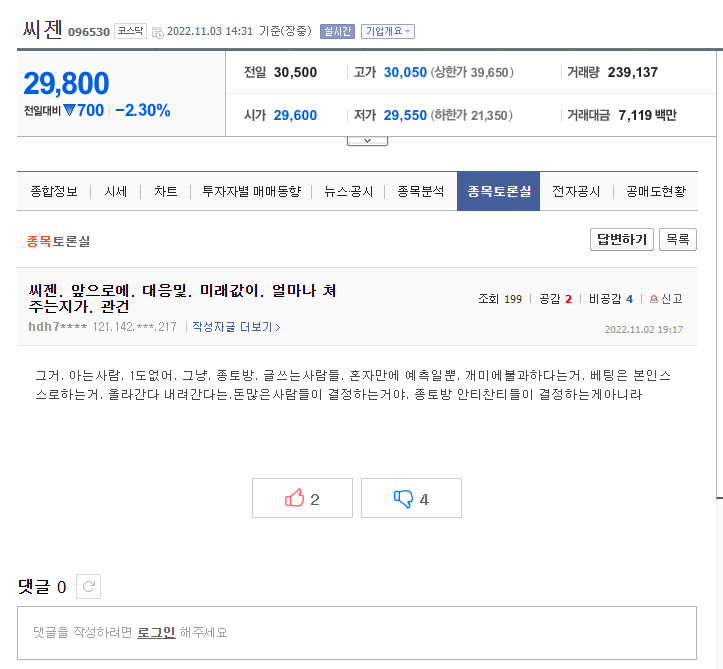Open the 차트 tab
Screen dimensions: 723x669
point(166,191)
